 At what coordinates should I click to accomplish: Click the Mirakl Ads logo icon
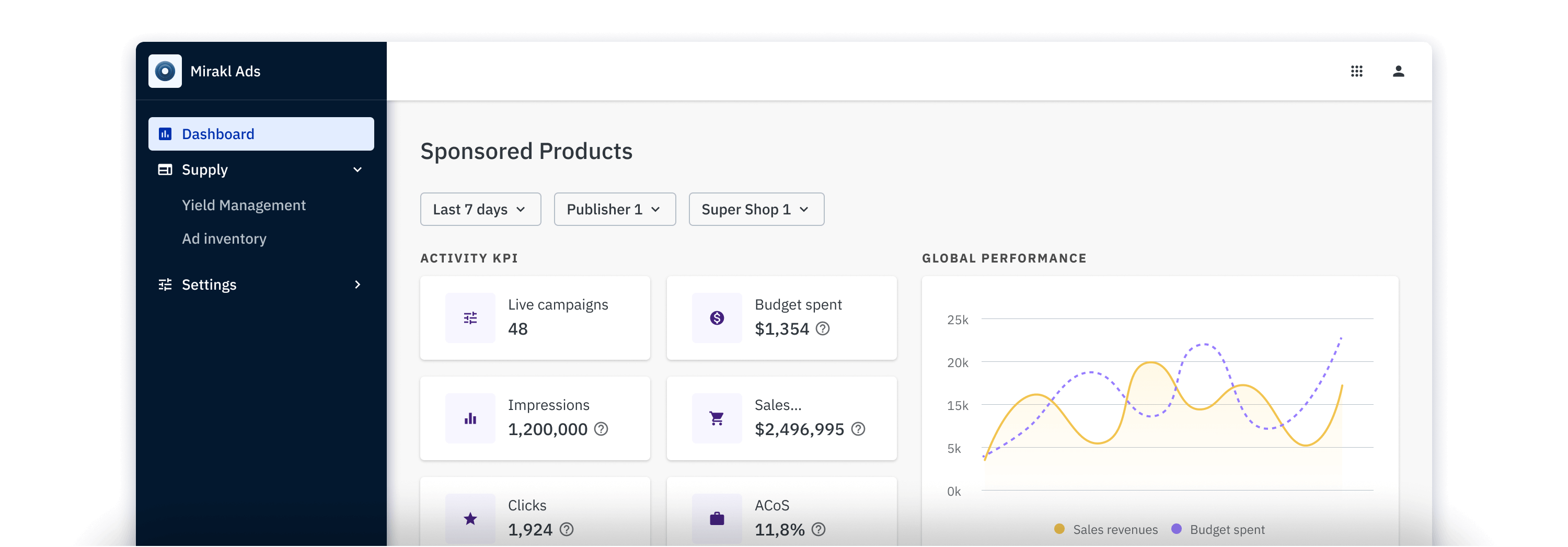coord(164,71)
